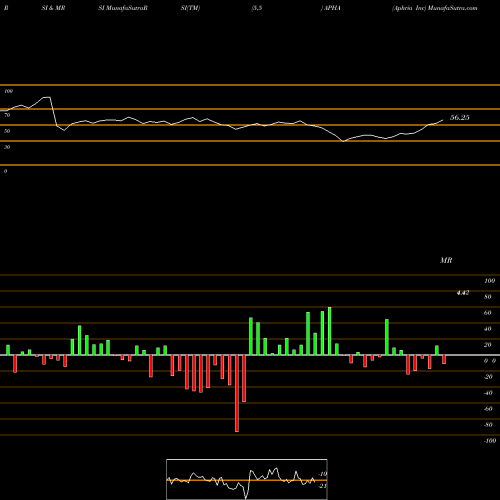Click the '(5,5' parameter text in header
500x500 pixels.
[x=257, y=8]
